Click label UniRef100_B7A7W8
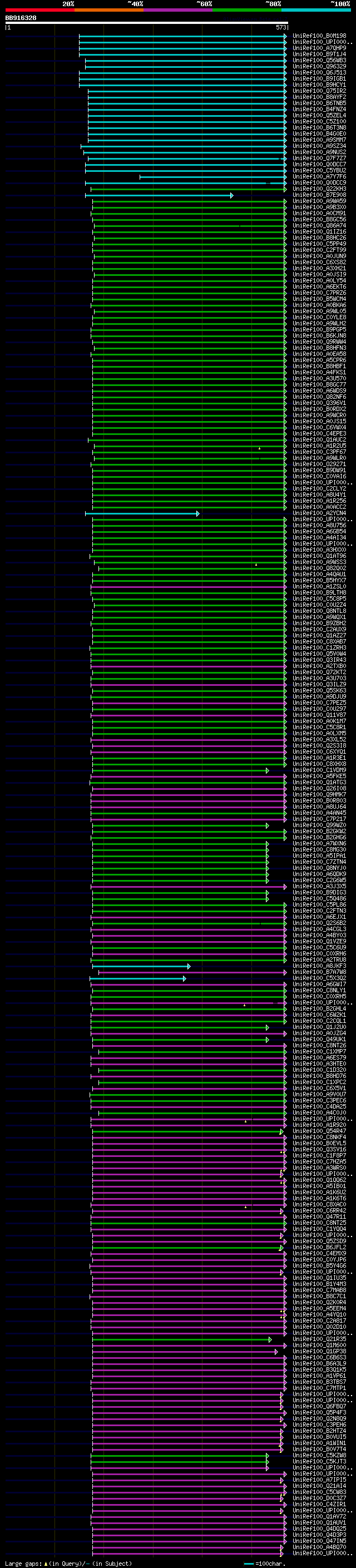The height and width of the screenshot is (1568, 356). 319,972
